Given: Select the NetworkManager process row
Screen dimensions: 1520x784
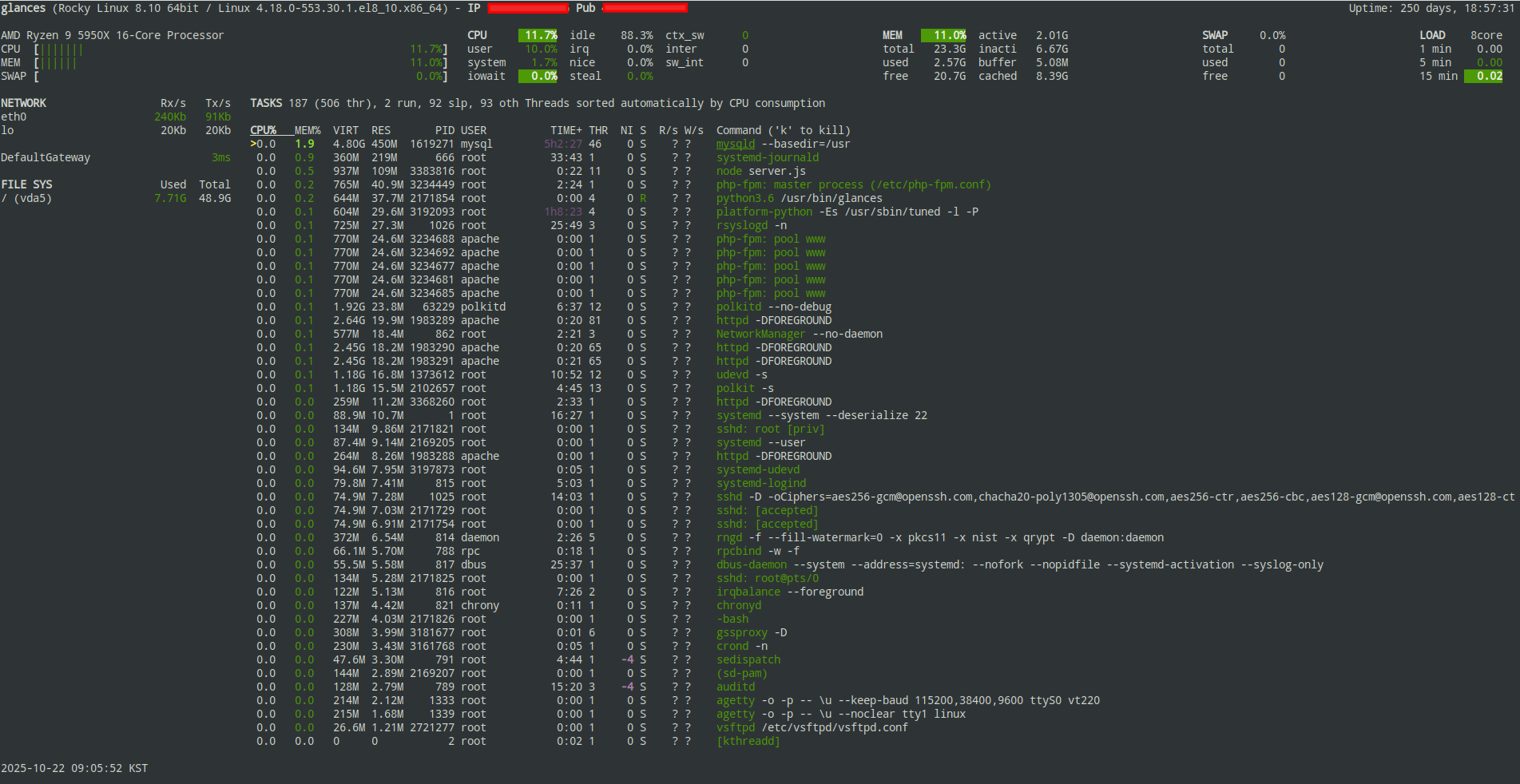Looking at the screenshot, I should [x=799, y=334].
